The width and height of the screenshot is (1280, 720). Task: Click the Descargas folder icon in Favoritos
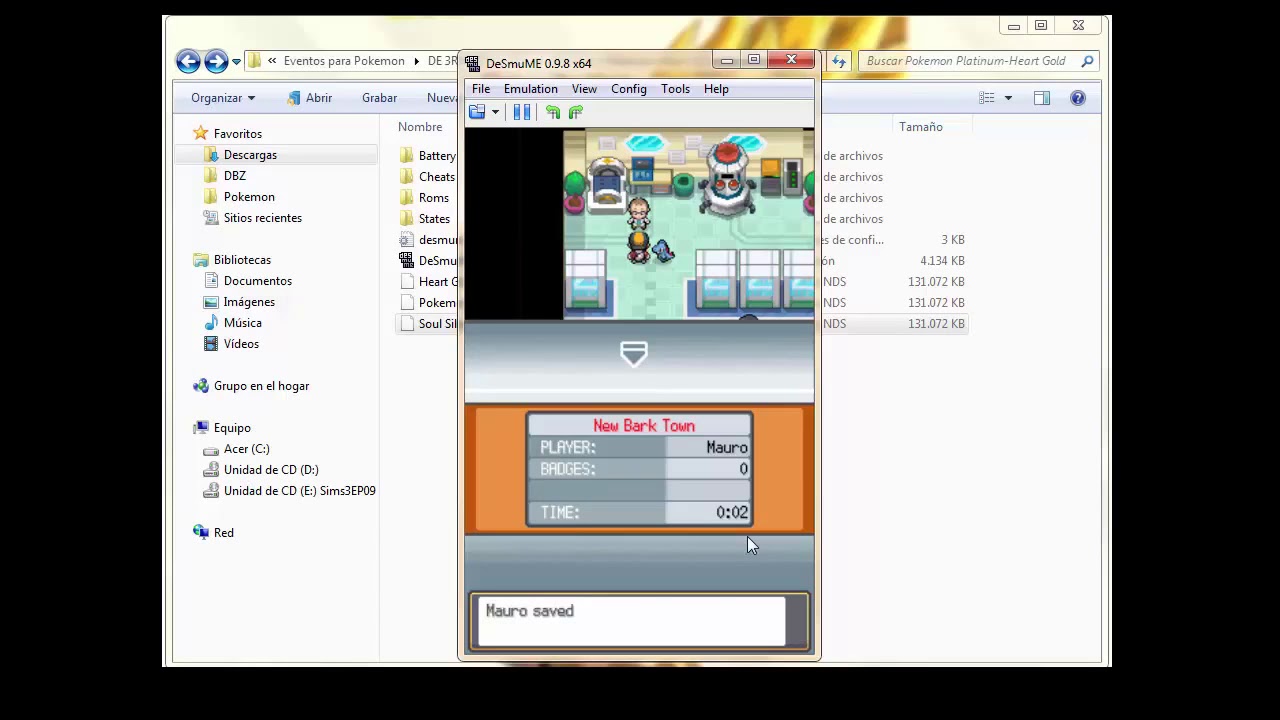[211, 155]
